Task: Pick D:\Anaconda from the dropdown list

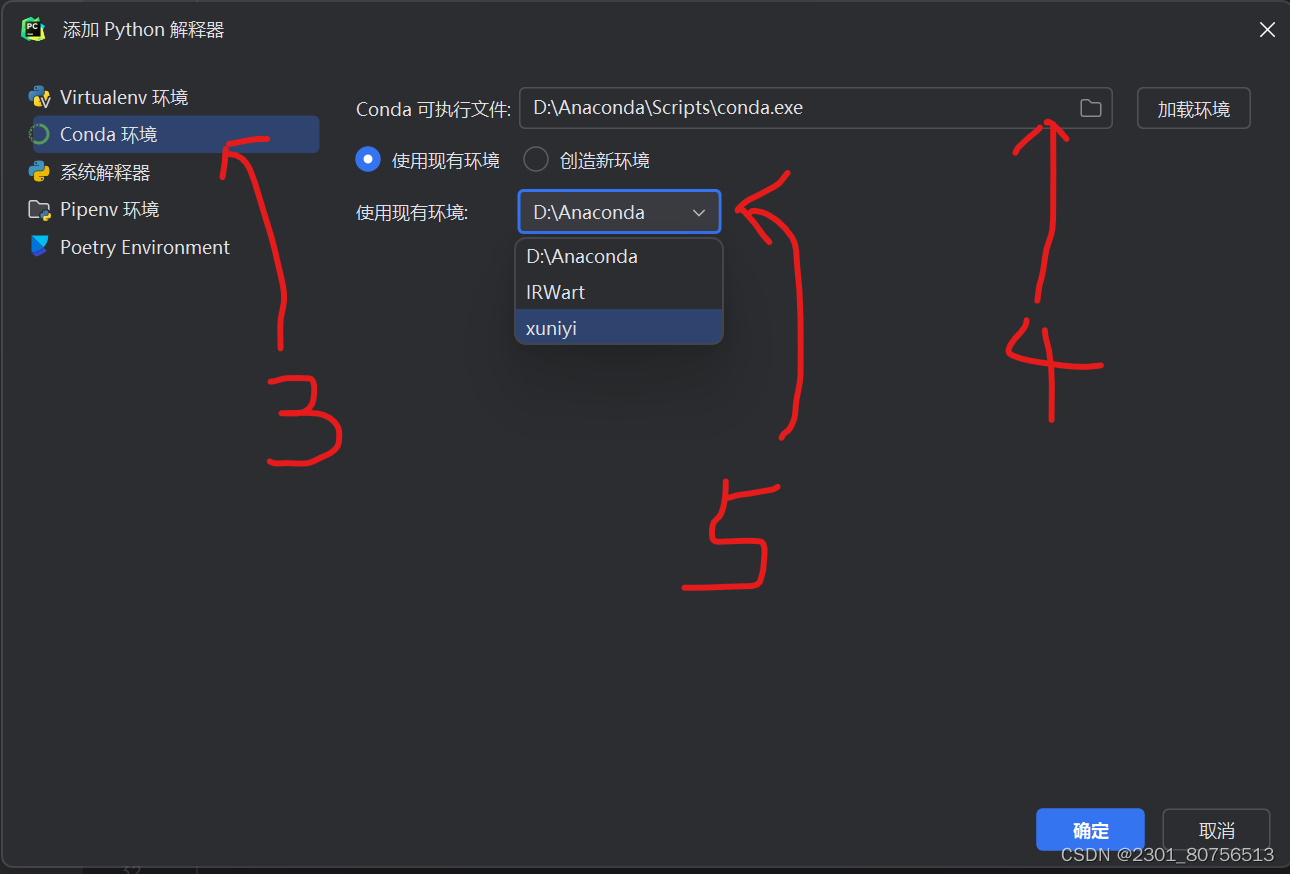Action: tap(619, 256)
